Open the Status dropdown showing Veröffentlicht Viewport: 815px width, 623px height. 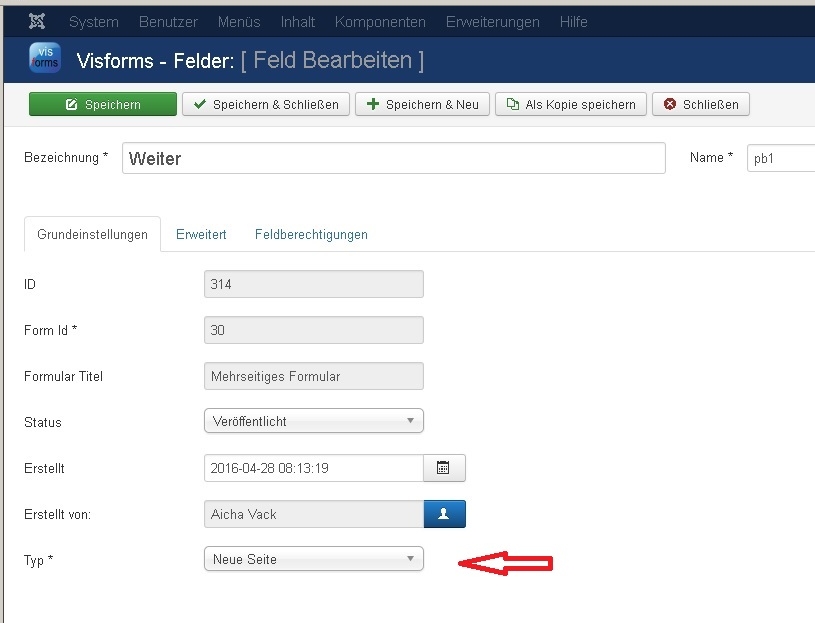[314, 421]
